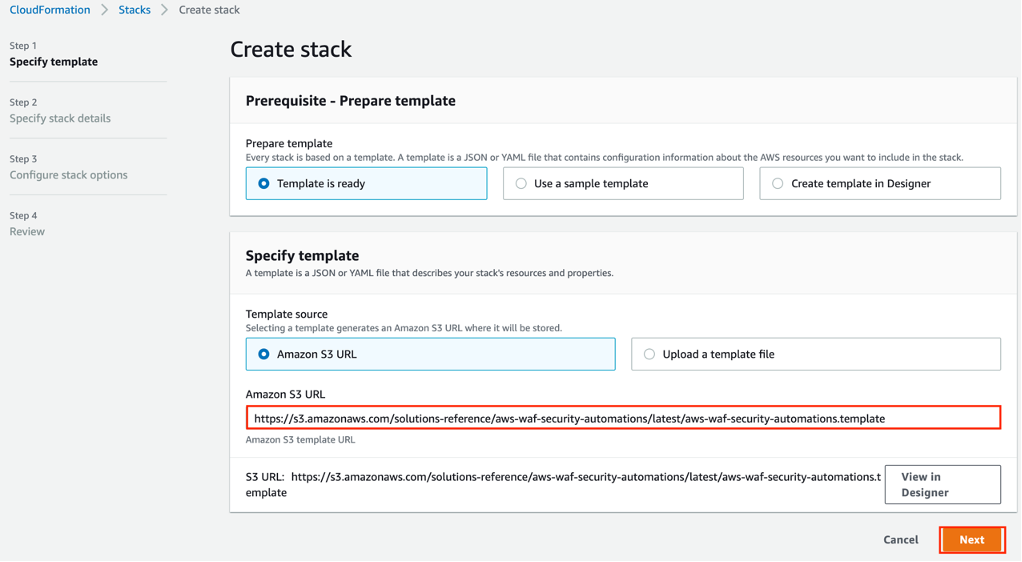Choose the "Use a sample template" option
Viewport: 1022px width, 562px height.
(521, 184)
